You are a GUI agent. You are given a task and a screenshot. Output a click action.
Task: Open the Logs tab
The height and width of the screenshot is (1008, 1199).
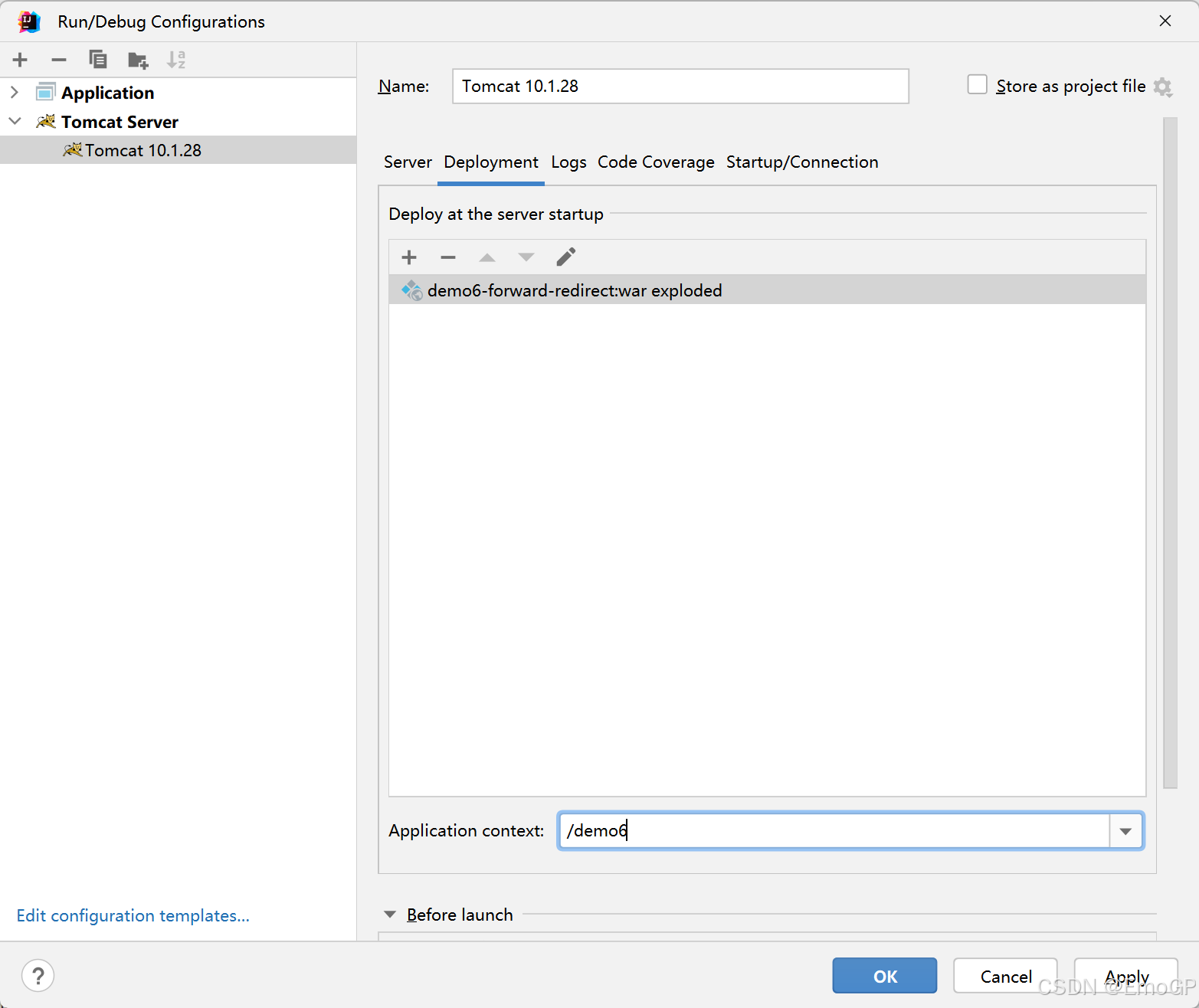tap(568, 162)
